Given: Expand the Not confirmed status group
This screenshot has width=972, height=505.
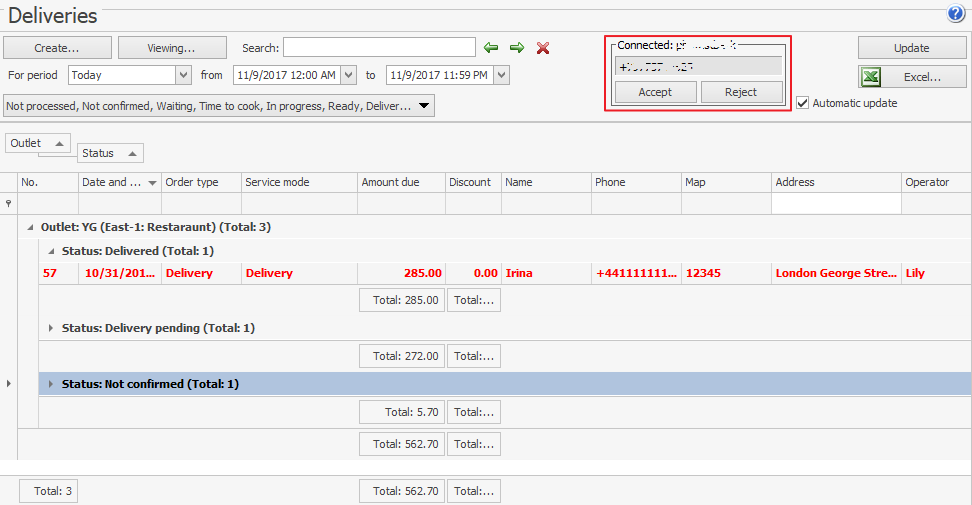Looking at the screenshot, I should [52, 384].
